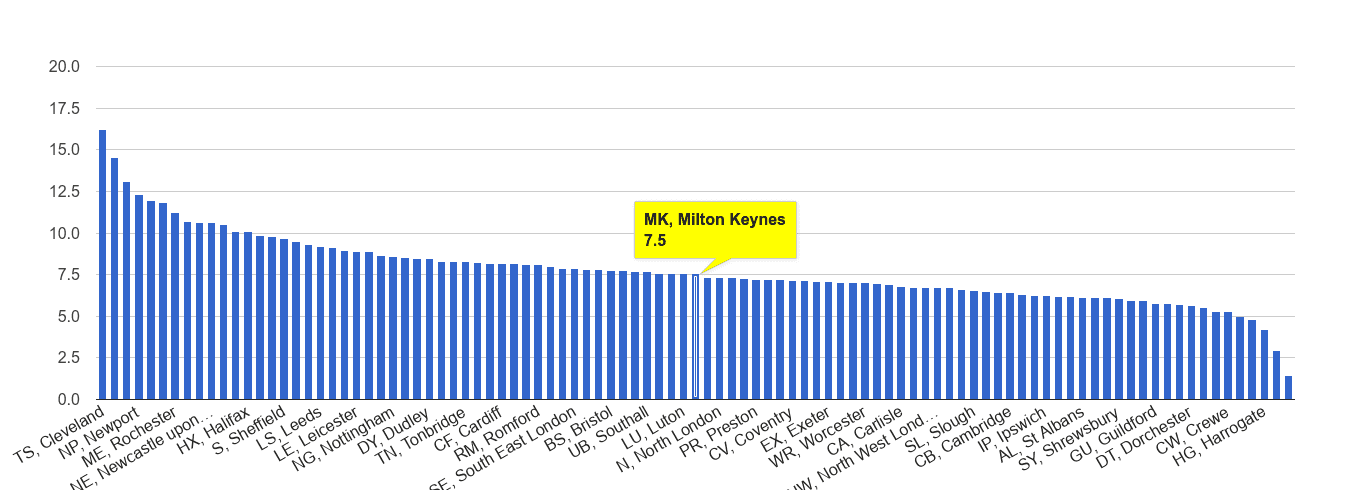Click the 'N, North London' axis label

(670, 438)
